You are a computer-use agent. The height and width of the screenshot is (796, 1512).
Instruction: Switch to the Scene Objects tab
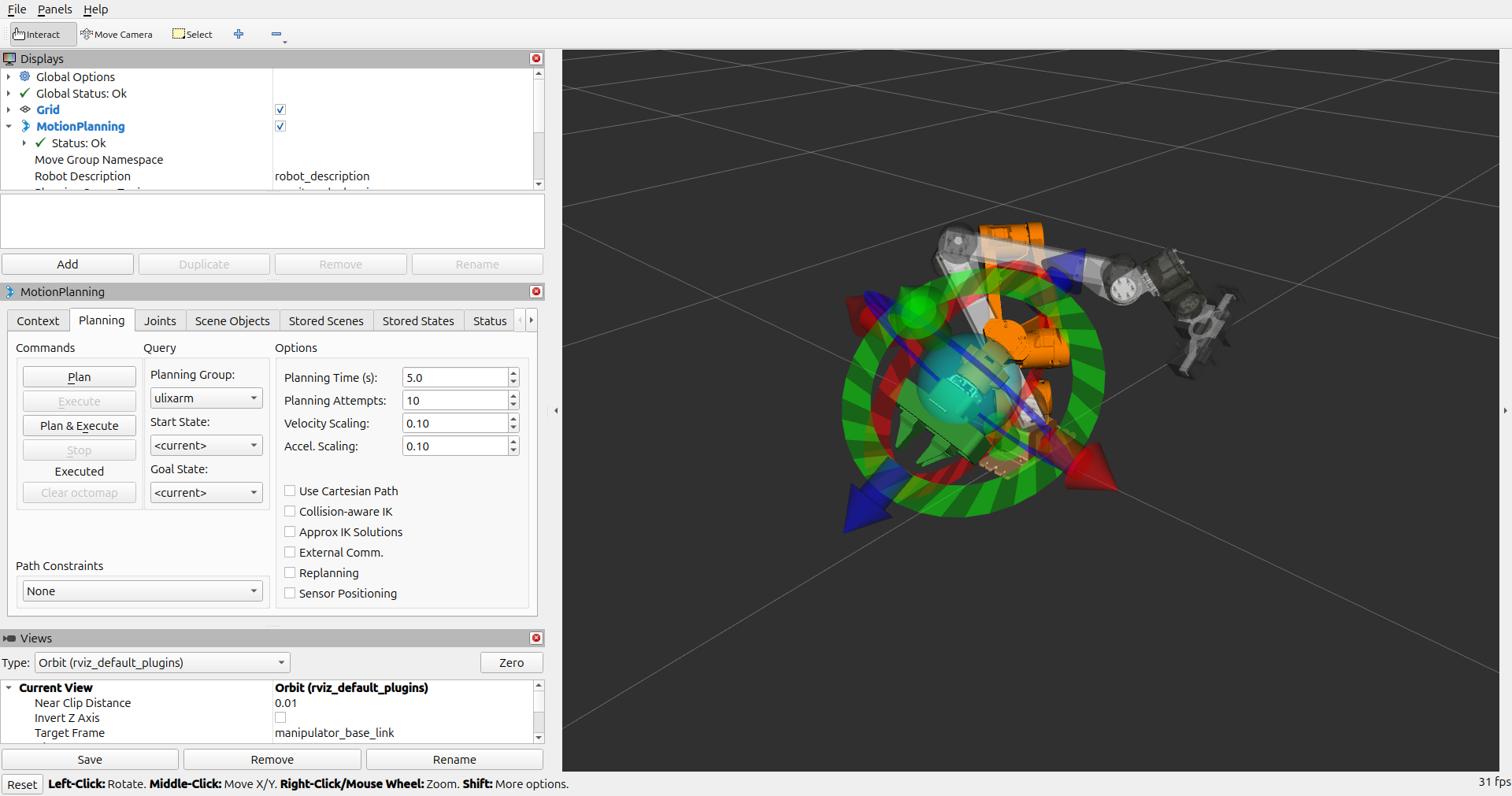[x=232, y=320]
